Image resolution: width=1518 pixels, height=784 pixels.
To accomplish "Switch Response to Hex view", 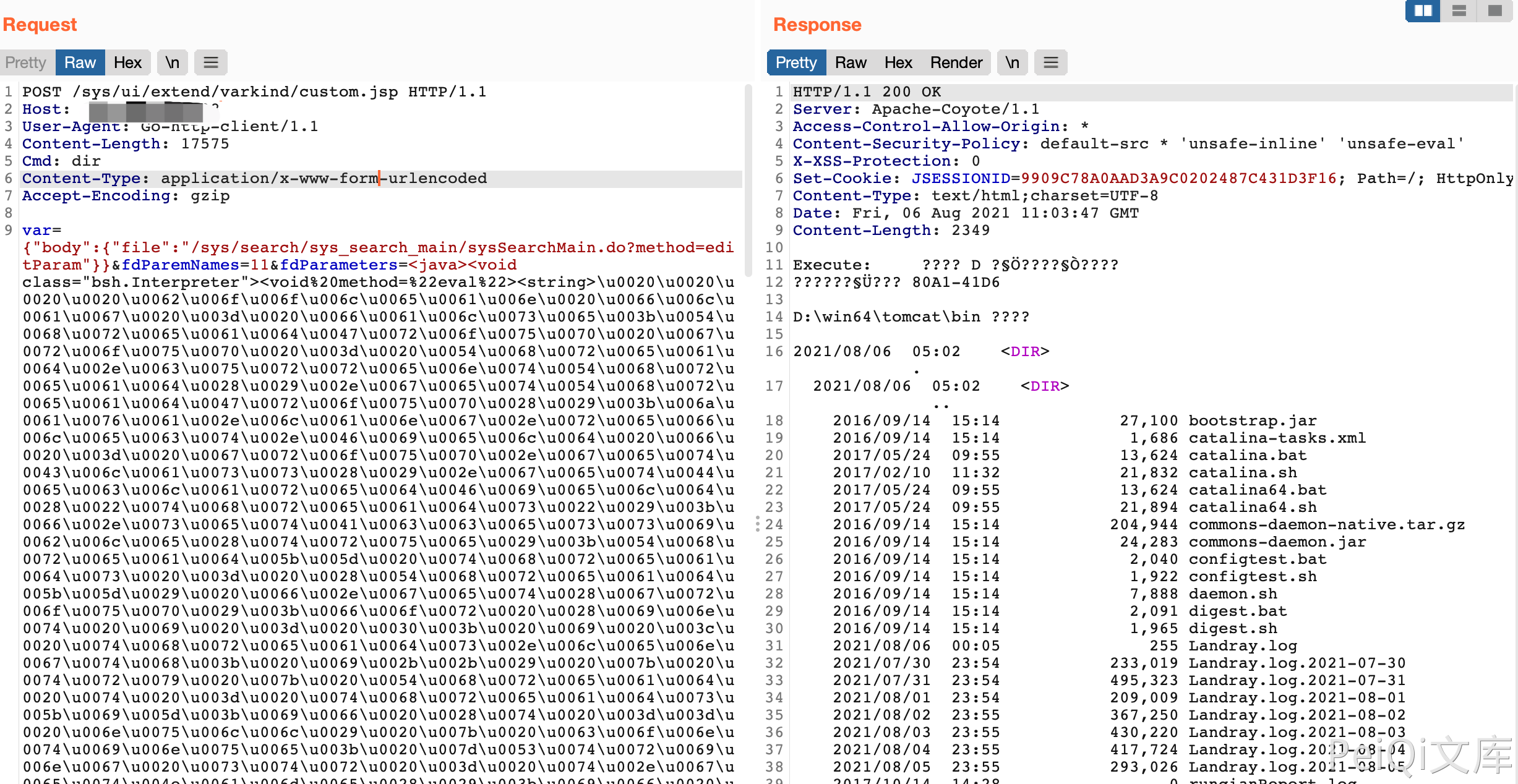I will (898, 62).
